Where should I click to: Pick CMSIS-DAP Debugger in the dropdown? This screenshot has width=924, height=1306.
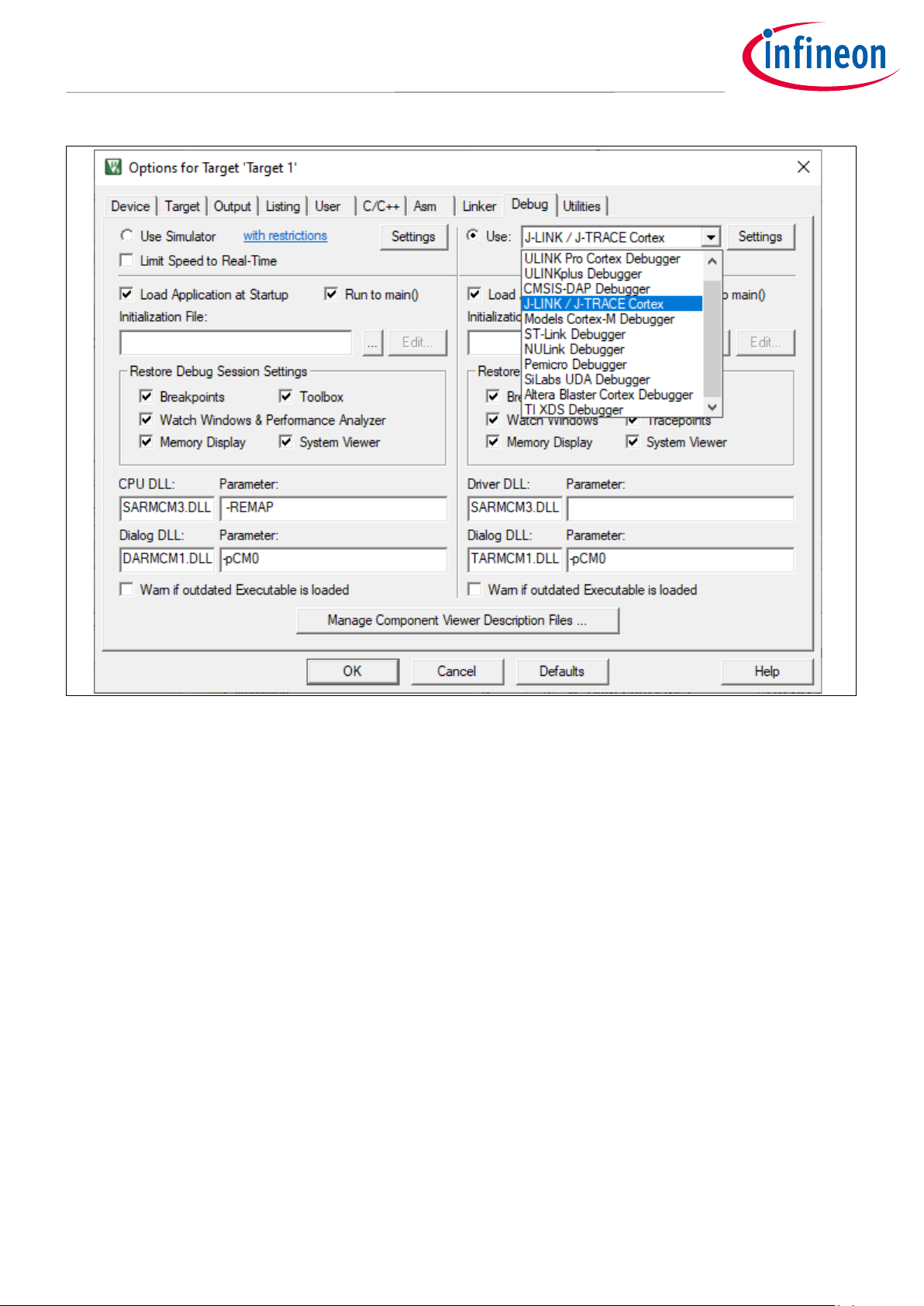pos(587,288)
